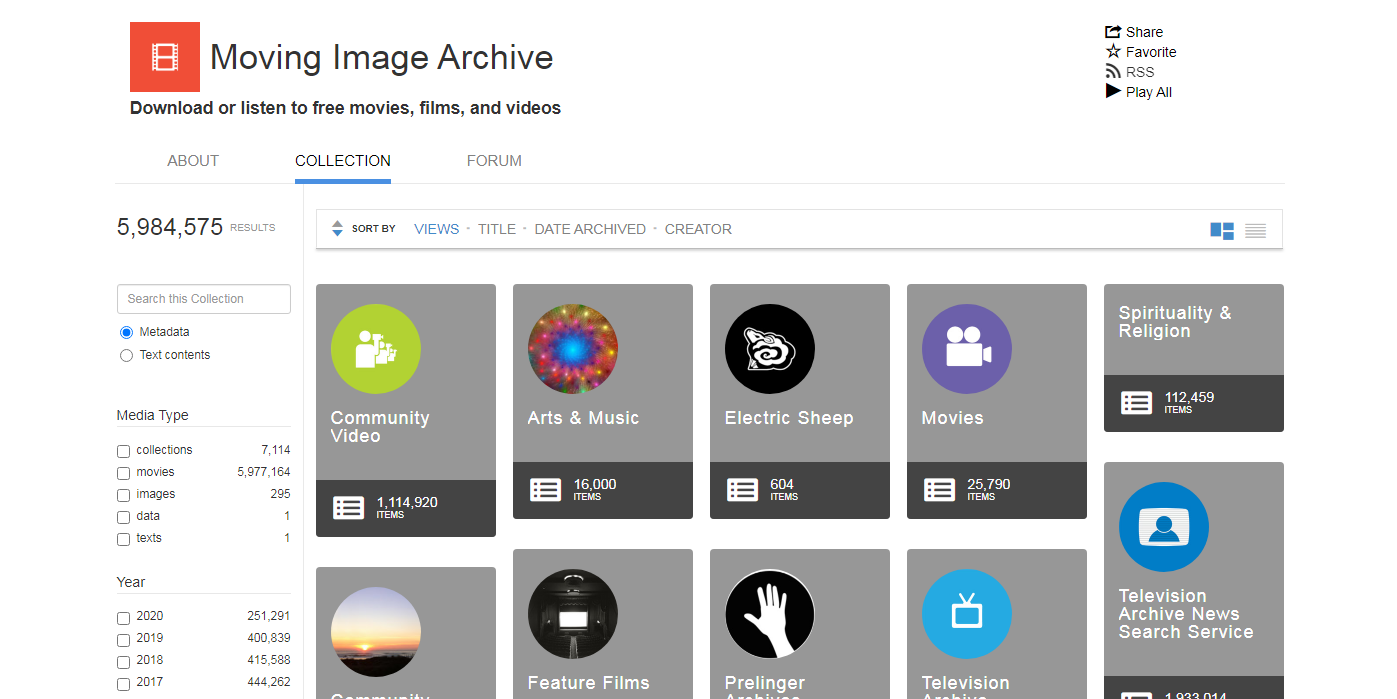Click the 5,984,575 results count
The width and height of the screenshot is (1397, 699).
click(170, 227)
